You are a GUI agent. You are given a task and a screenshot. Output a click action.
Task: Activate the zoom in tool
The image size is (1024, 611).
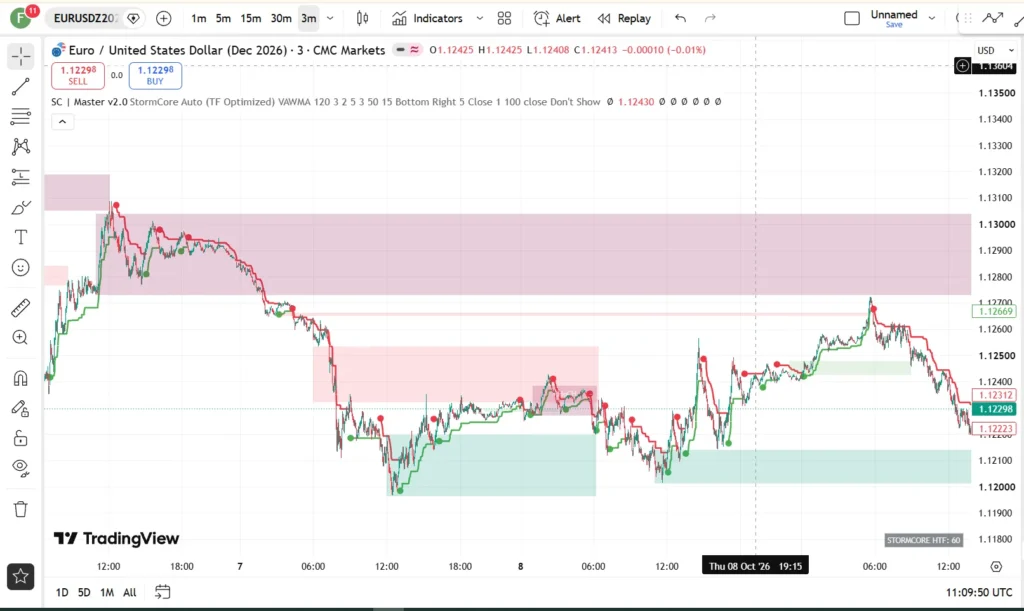21,337
